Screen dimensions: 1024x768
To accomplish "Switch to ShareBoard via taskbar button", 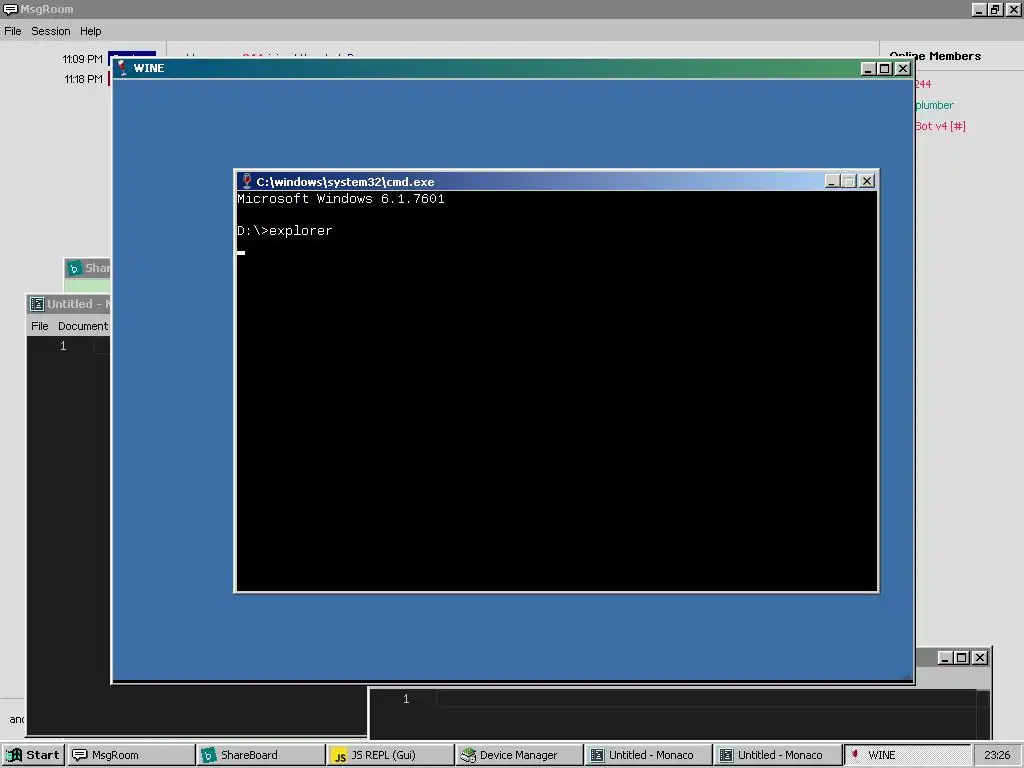I will pos(261,755).
